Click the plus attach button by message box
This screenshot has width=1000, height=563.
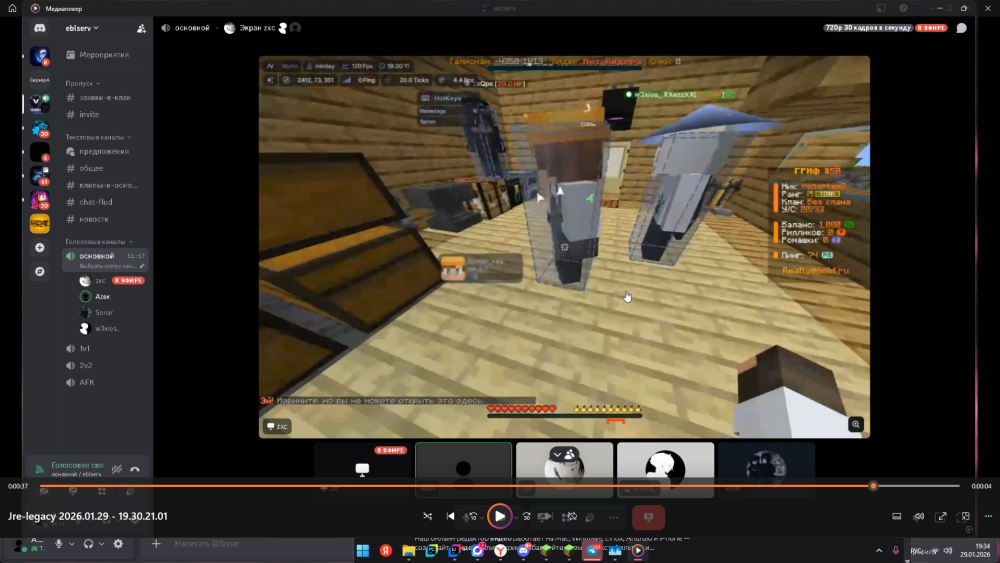click(156, 544)
